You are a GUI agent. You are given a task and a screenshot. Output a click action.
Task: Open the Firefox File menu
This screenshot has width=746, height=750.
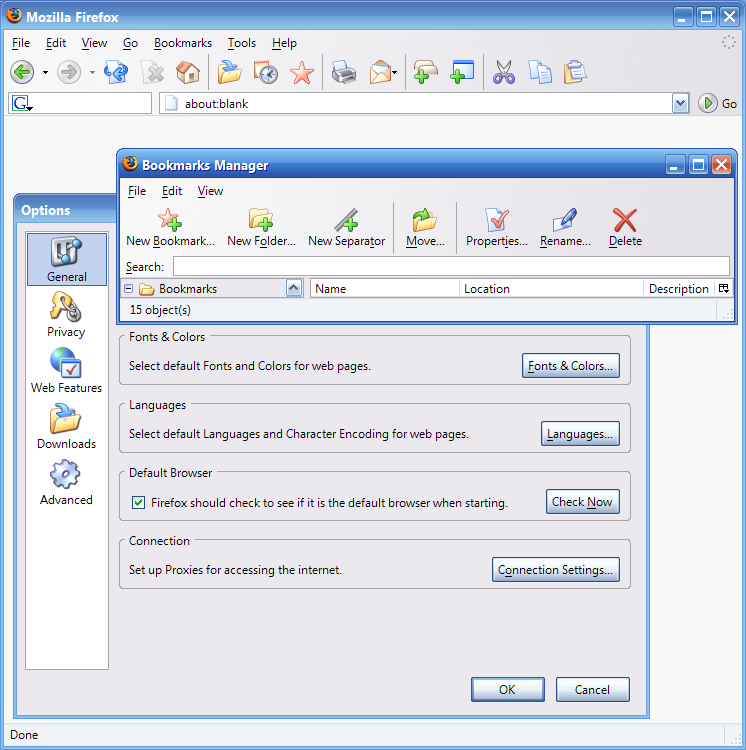pos(21,43)
